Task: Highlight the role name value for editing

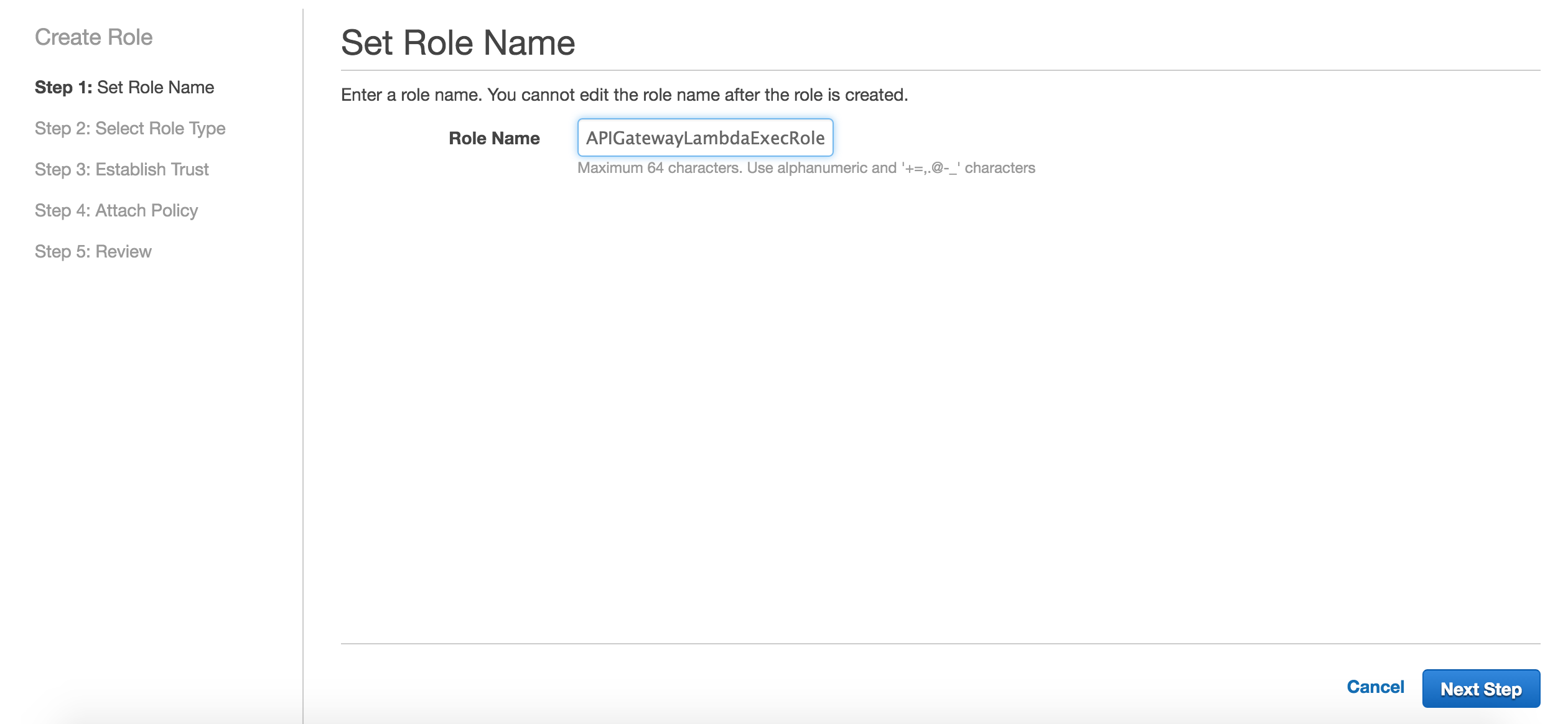Action: [705, 138]
